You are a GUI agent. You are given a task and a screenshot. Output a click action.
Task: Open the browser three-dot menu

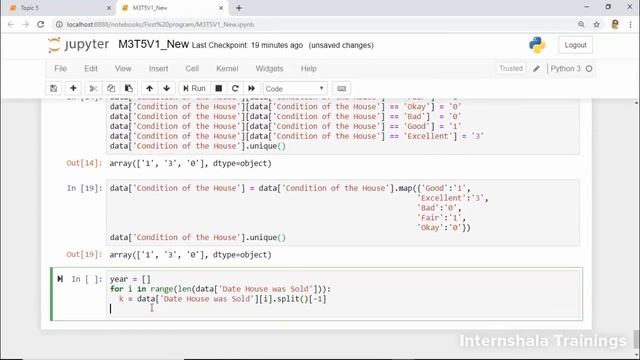[631, 24]
